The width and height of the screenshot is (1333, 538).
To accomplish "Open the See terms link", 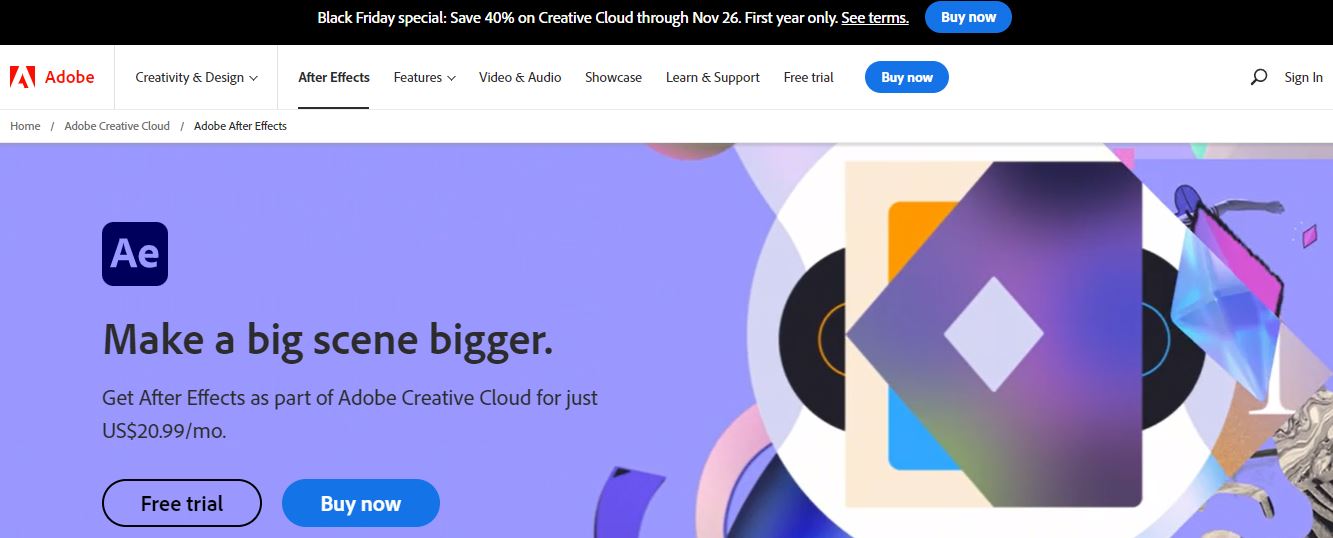I will point(875,18).
